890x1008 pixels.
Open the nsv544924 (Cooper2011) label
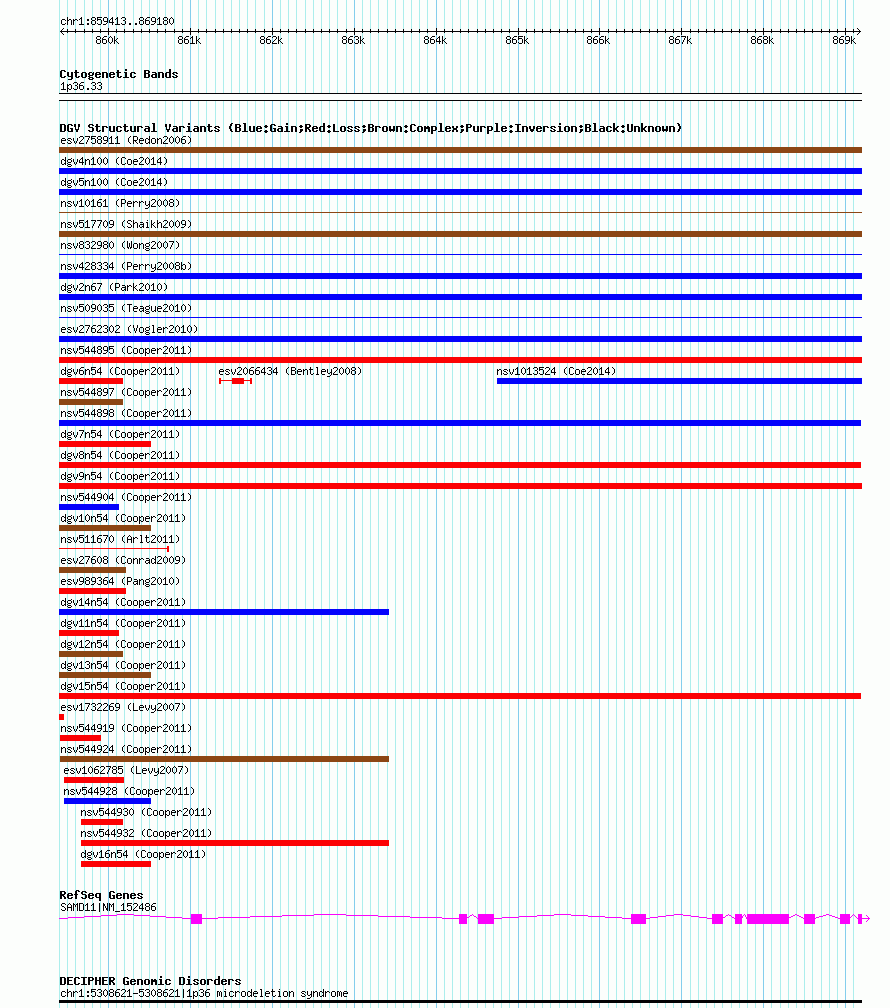(x=126, y=750)
